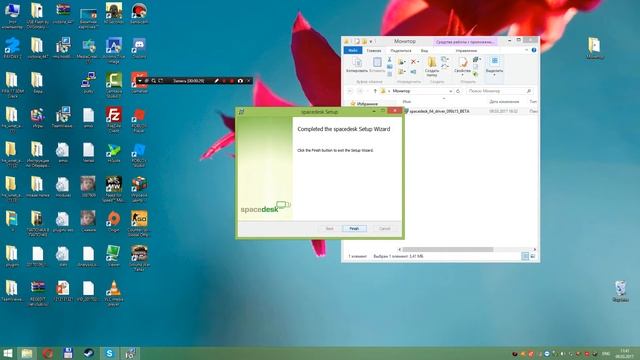
Task: Click the red X Delete icon in ribbon
Action: [413, 62]
